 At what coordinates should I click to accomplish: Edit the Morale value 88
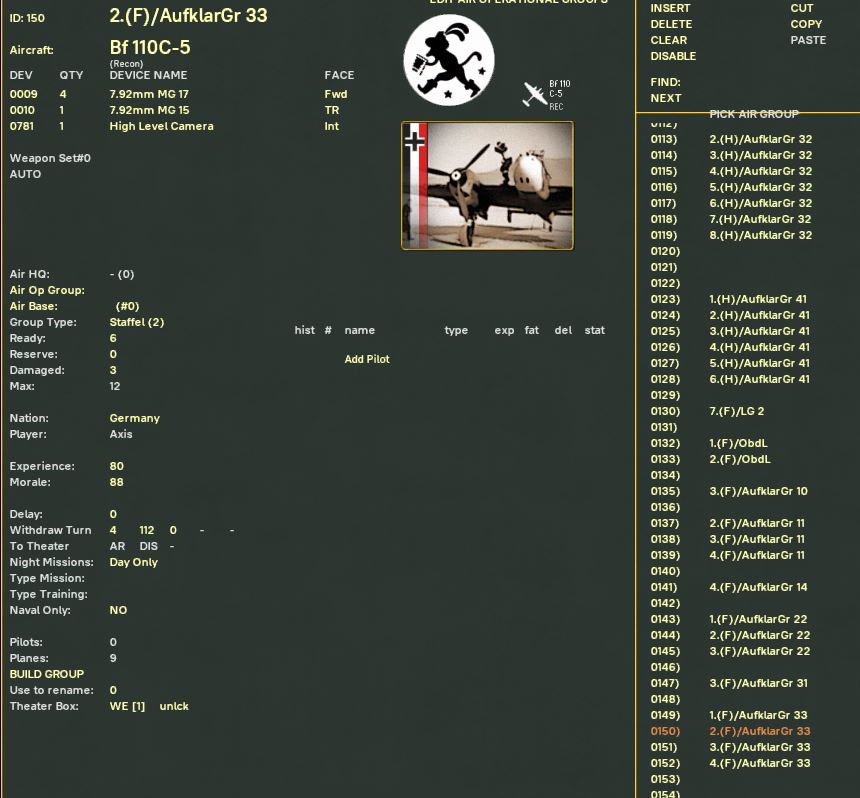tap(116, 482)
